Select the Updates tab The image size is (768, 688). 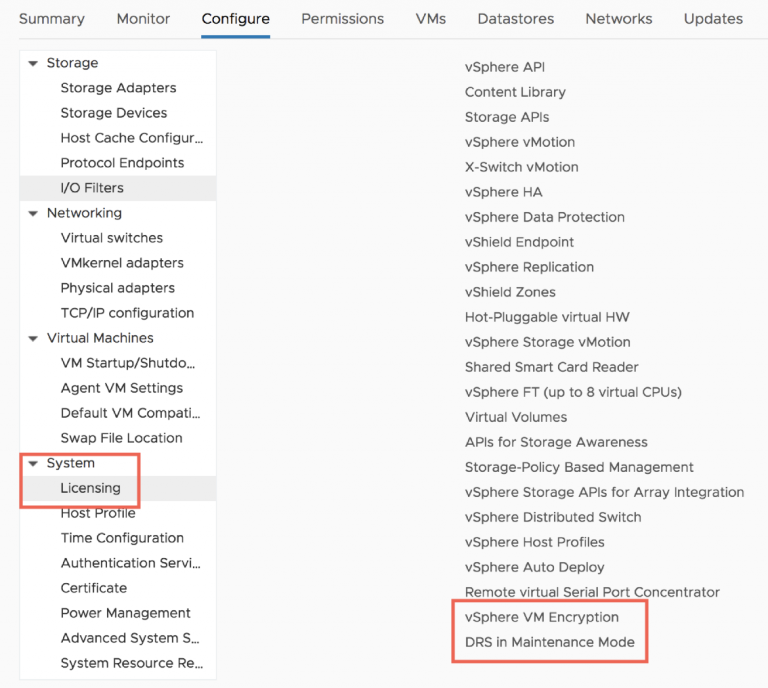coord(713,19)
